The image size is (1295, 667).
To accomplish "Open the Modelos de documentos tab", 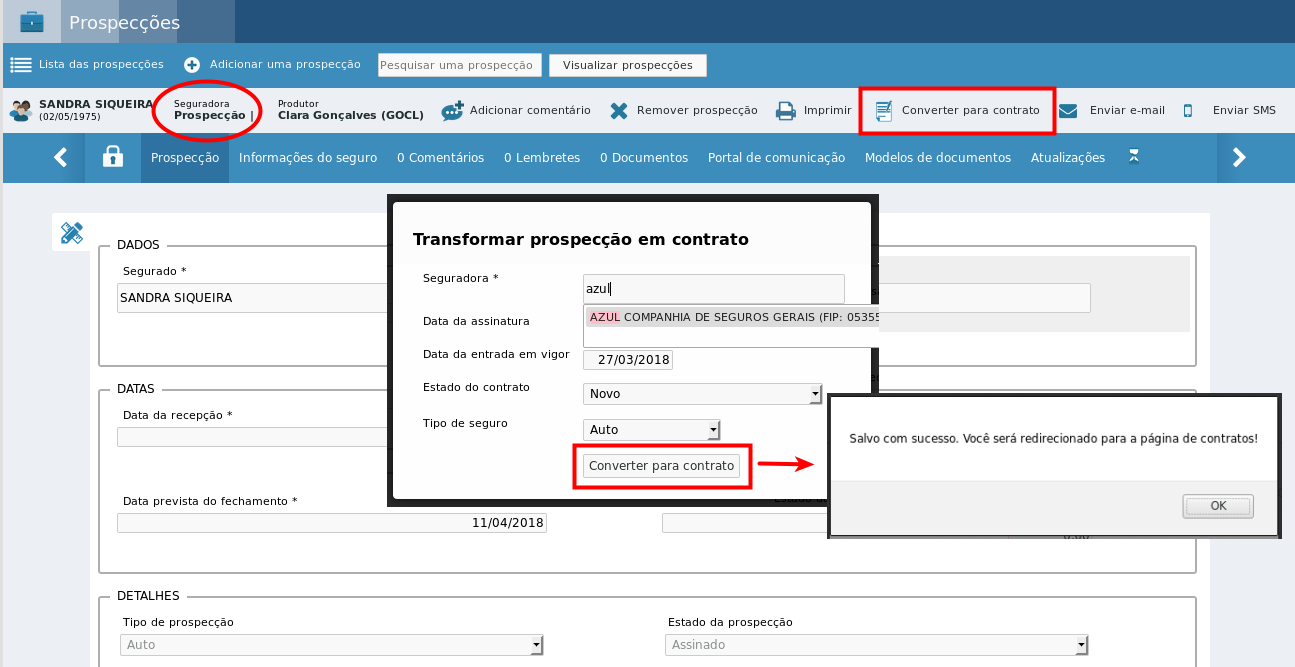I will 938,158.
